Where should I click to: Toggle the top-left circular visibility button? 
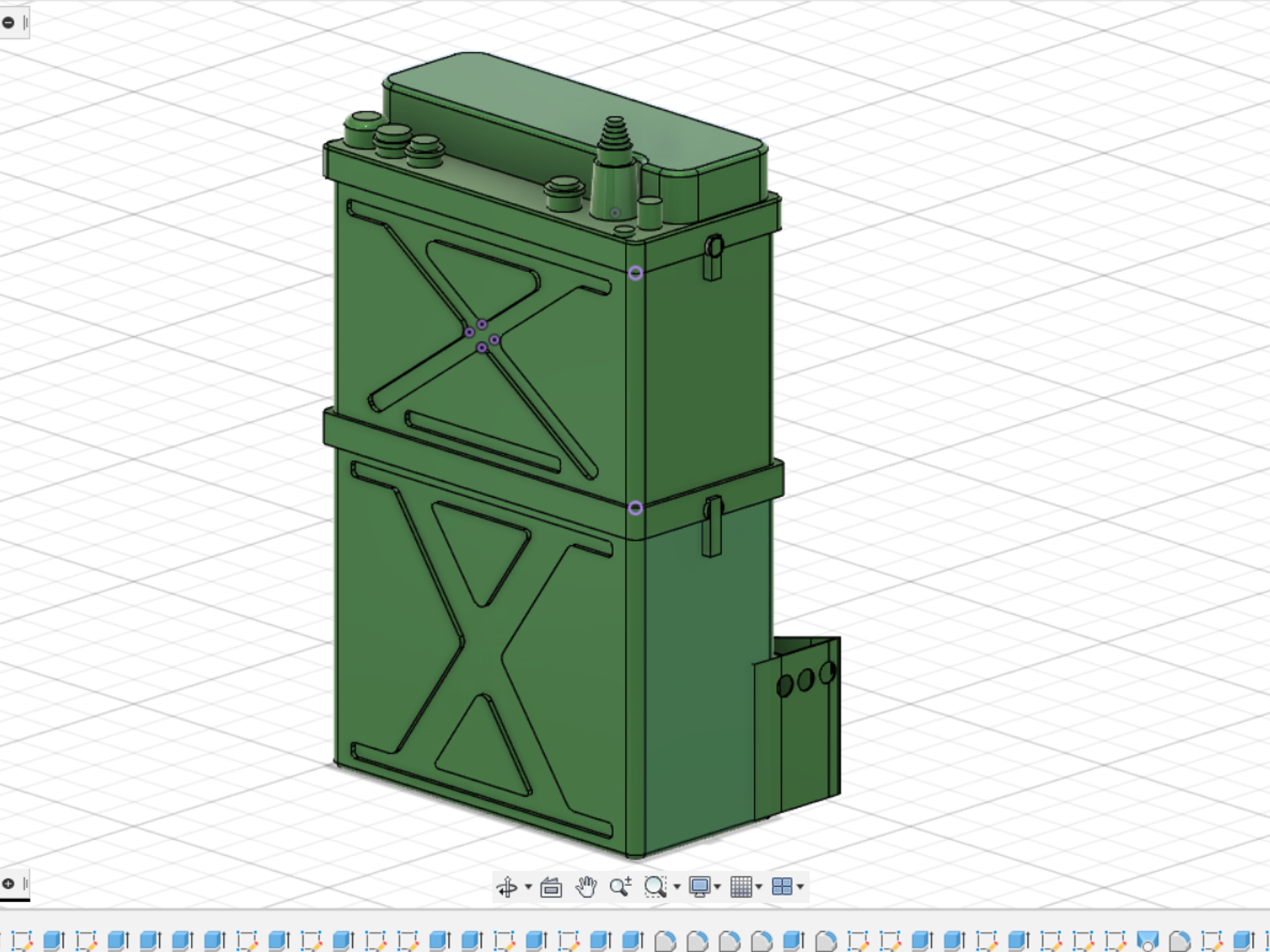pyautogui.click(x=9, y=22)
